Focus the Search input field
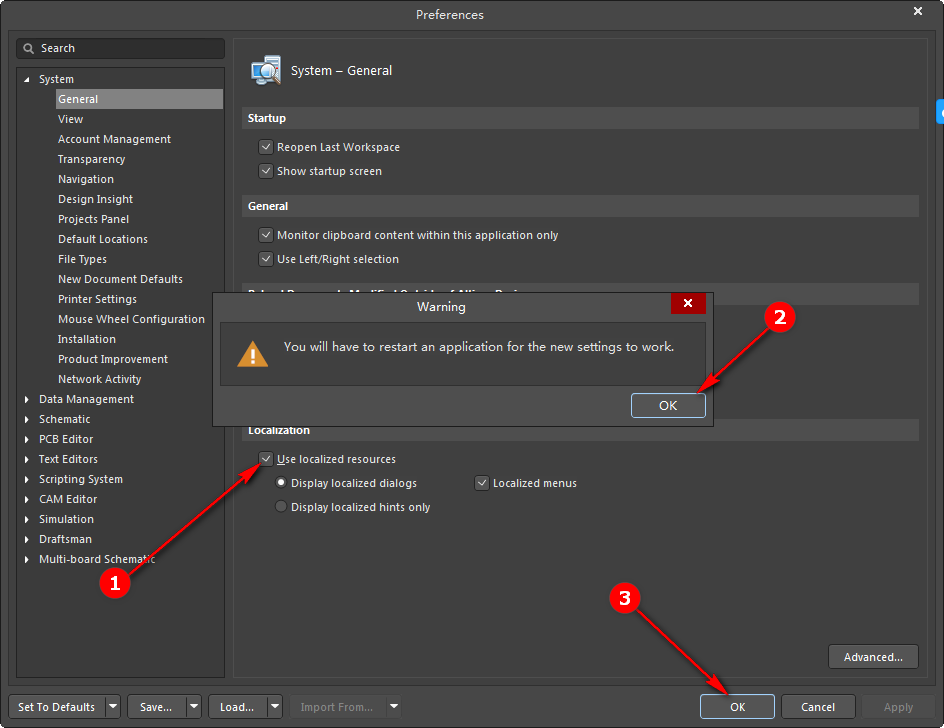The image size is (944, 728). pyautogui.click(x=120, y=49)
